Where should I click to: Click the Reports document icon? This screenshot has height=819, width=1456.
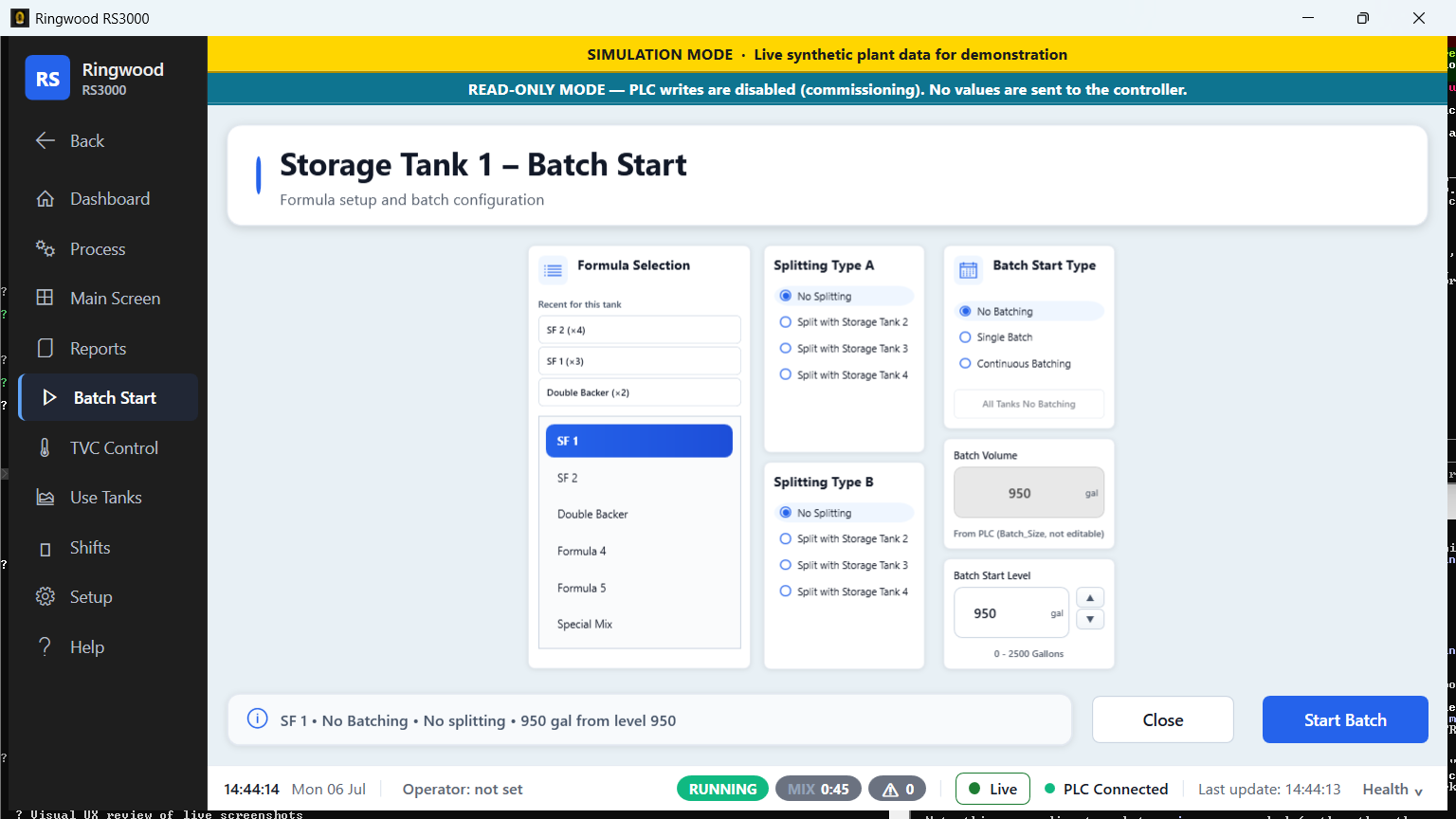click(x=45, y=348)
